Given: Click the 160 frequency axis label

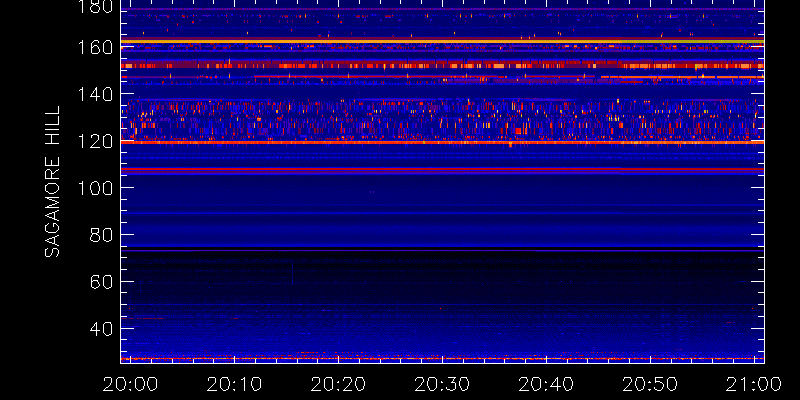Looking at the screenshot, I should click(x=95, y=47).
